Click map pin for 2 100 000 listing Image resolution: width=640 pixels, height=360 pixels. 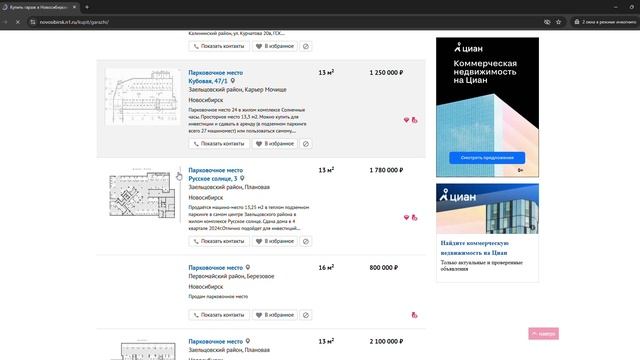coord(248,342)
